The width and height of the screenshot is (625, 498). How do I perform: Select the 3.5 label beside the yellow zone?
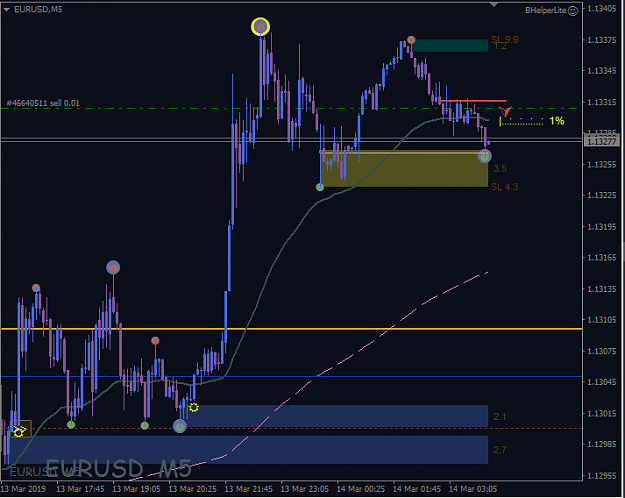(500, 169)
